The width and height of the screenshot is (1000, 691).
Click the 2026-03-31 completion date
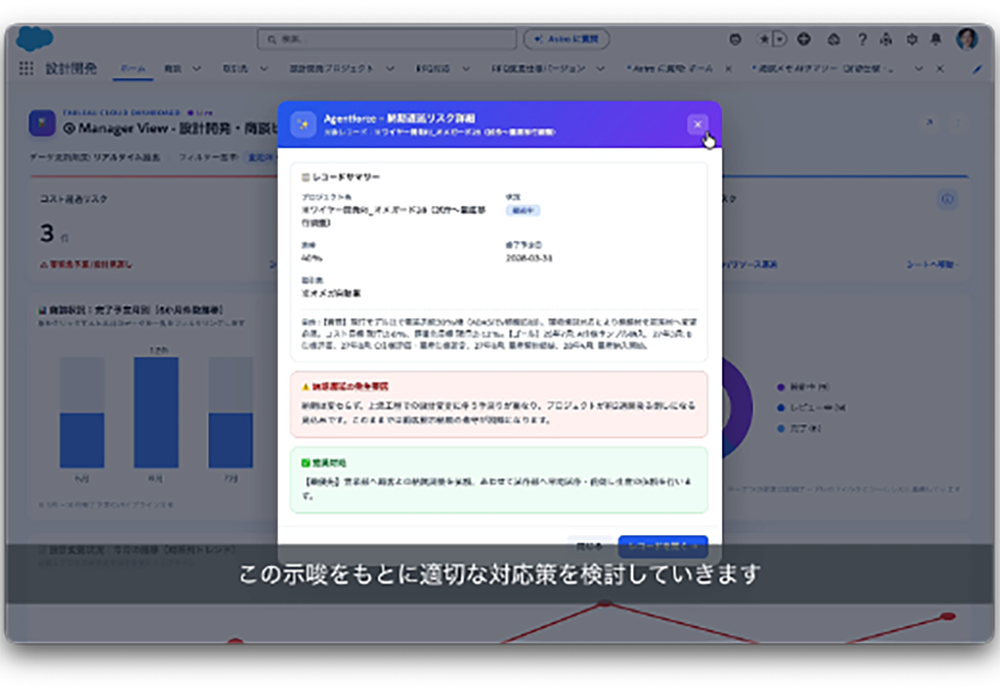529,258
